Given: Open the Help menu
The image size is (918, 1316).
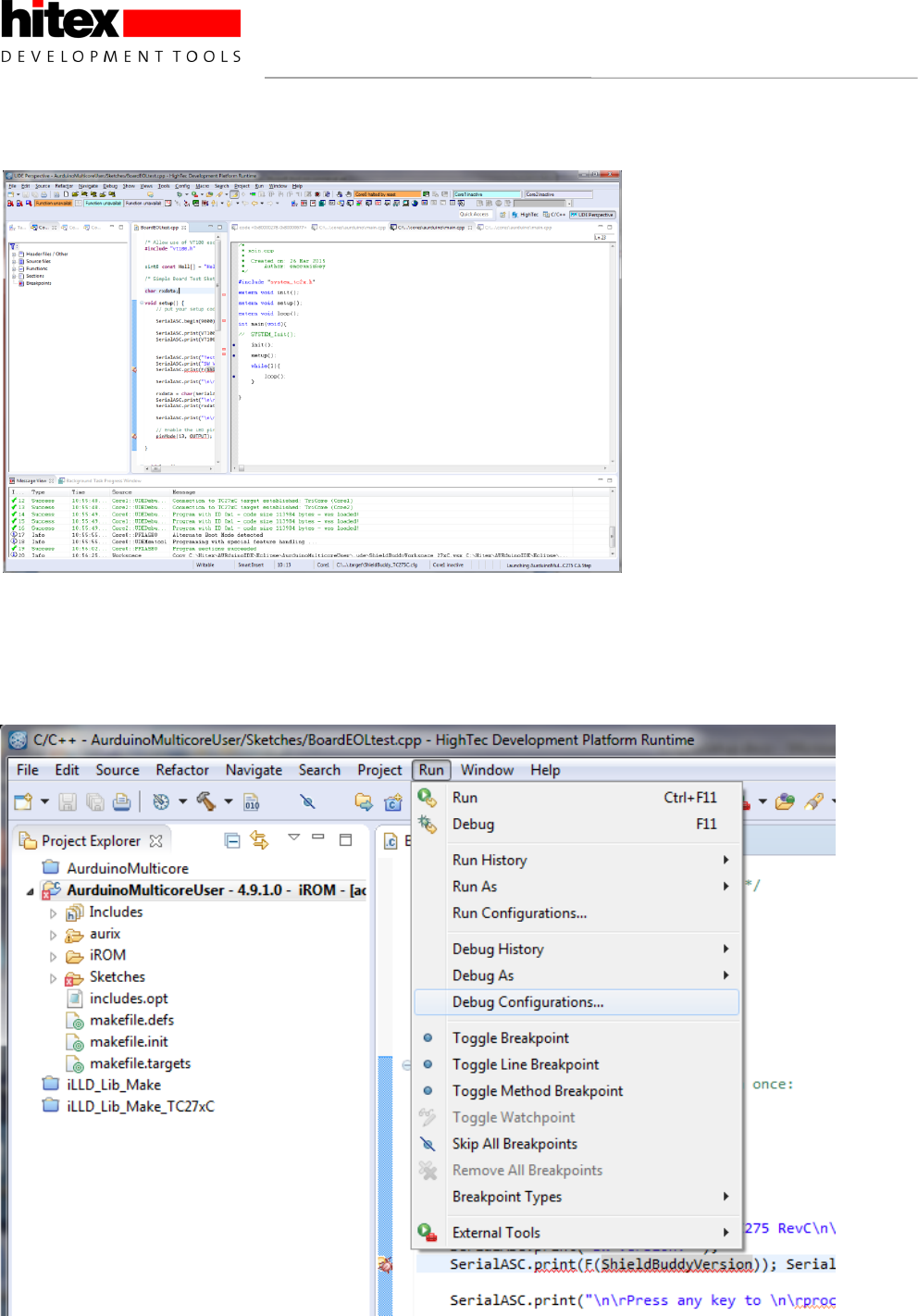Looking at the screenshot, I should tap(545, 770).
